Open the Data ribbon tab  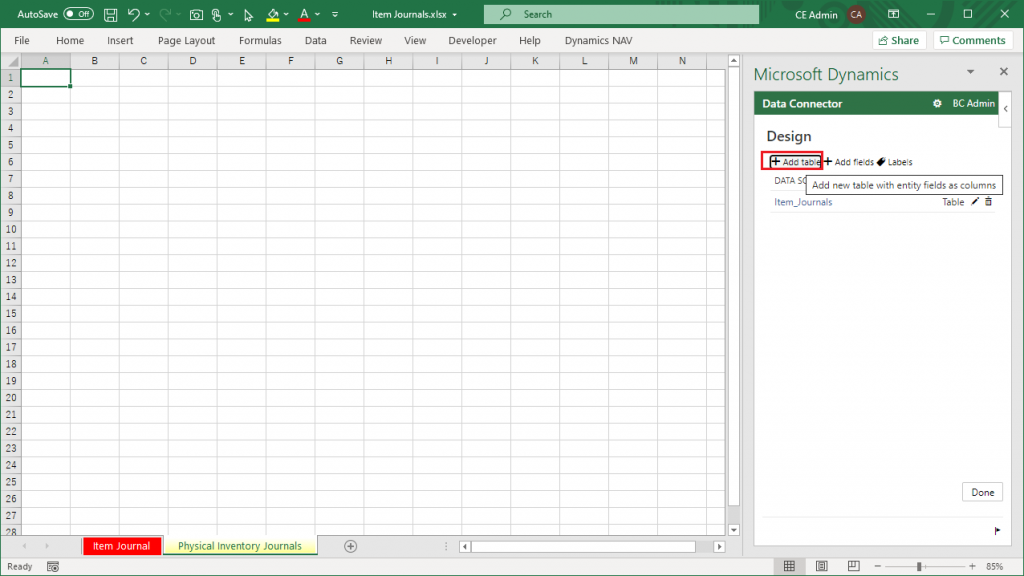[x=315, y=40]
